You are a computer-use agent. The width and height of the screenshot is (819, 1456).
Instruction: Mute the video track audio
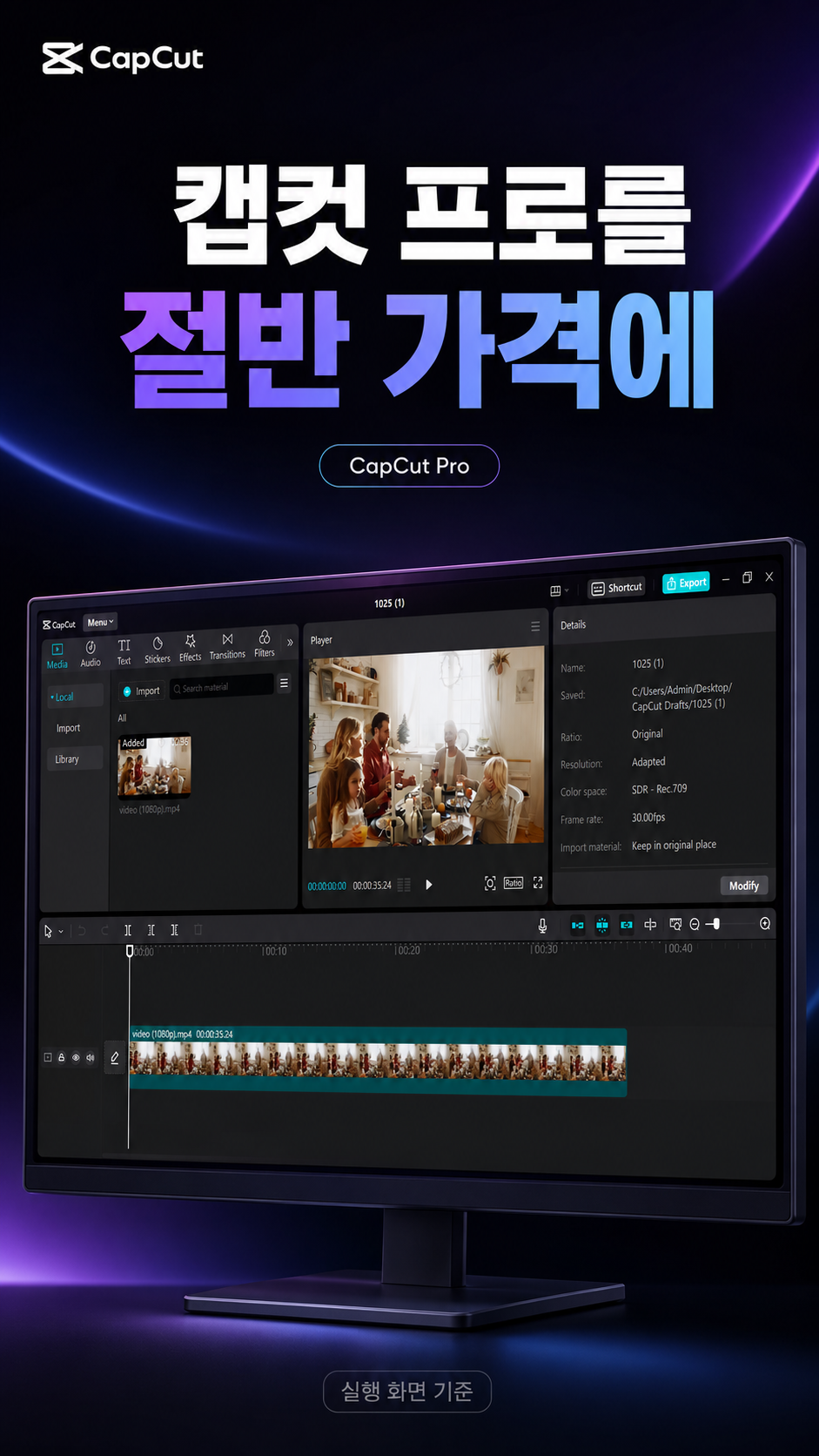pos(91,1058)
